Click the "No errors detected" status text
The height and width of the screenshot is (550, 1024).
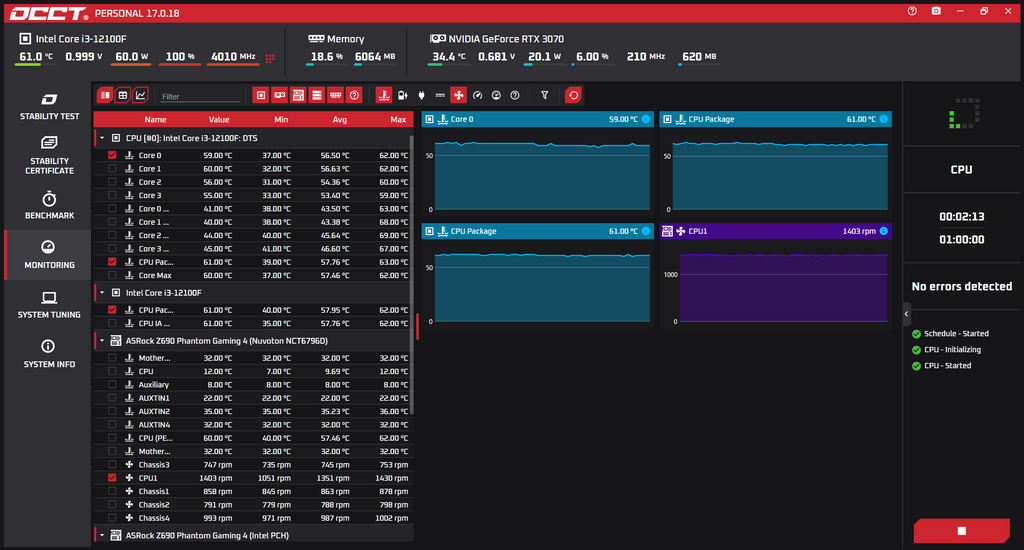(x=961, y=286)
